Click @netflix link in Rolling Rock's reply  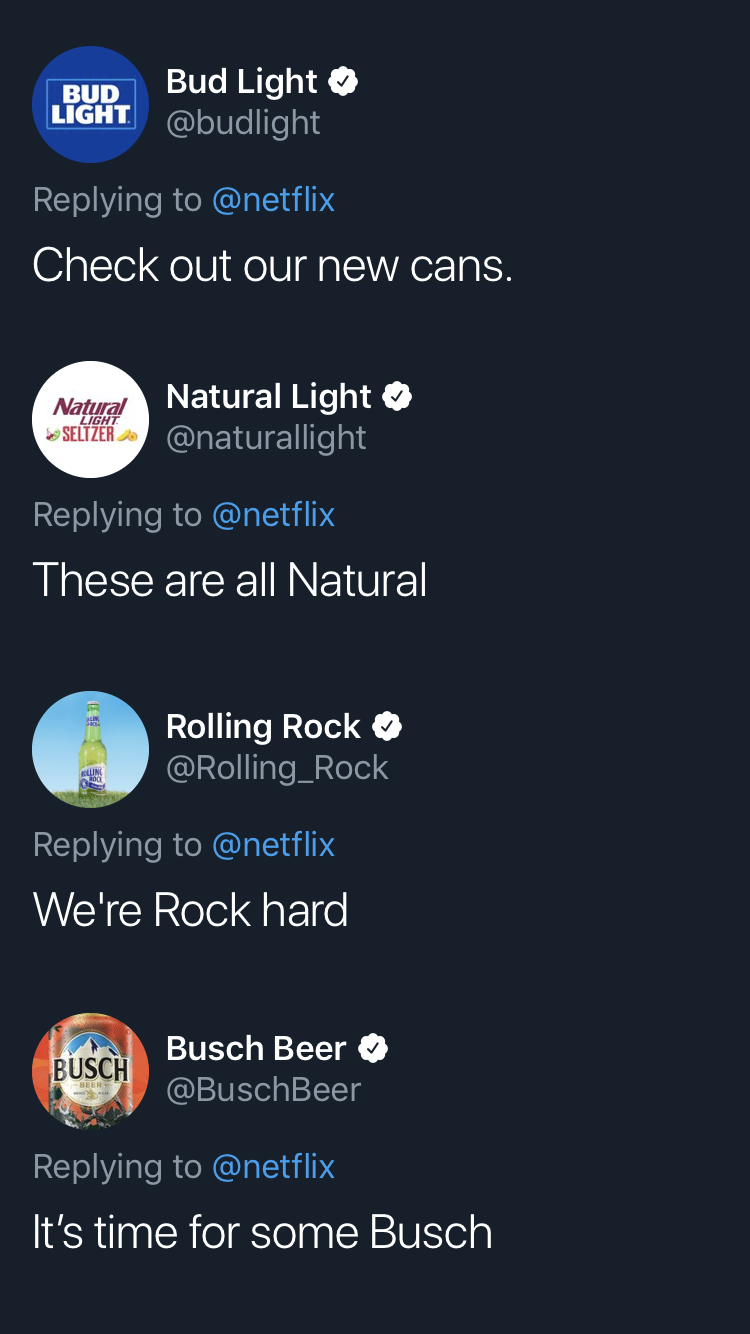point(273,845)
